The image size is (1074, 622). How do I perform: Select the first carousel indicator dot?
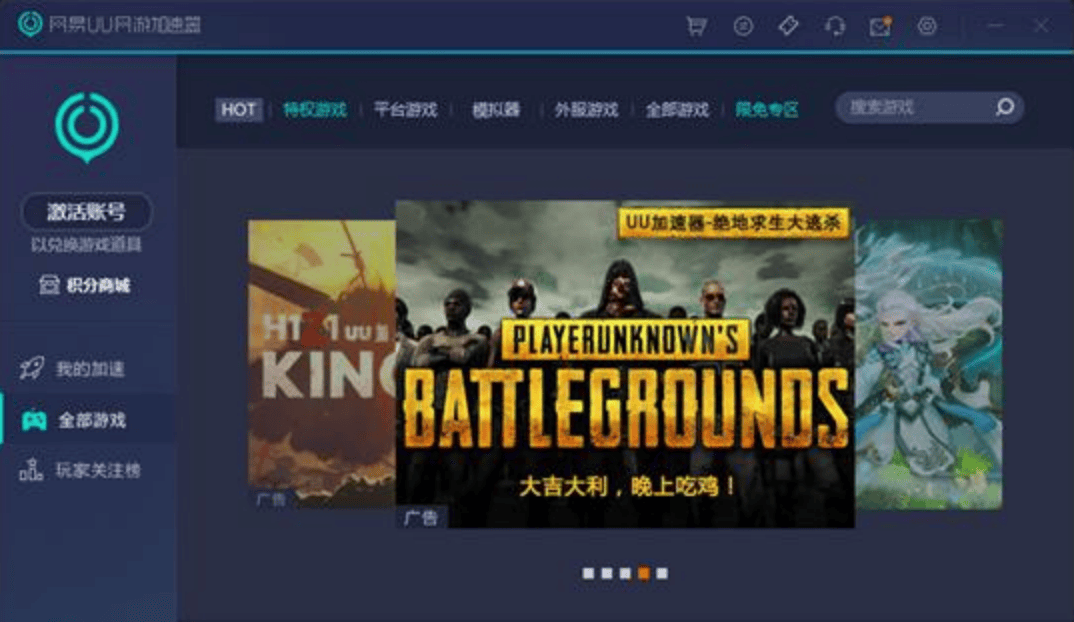(x=588, y=573)
